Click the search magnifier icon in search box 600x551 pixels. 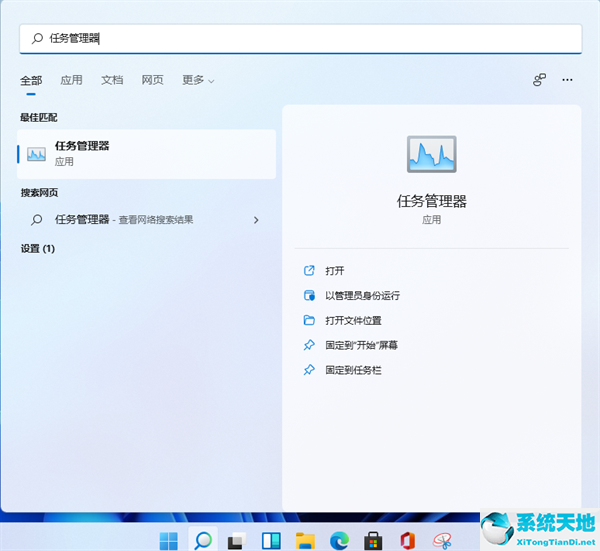37,38
